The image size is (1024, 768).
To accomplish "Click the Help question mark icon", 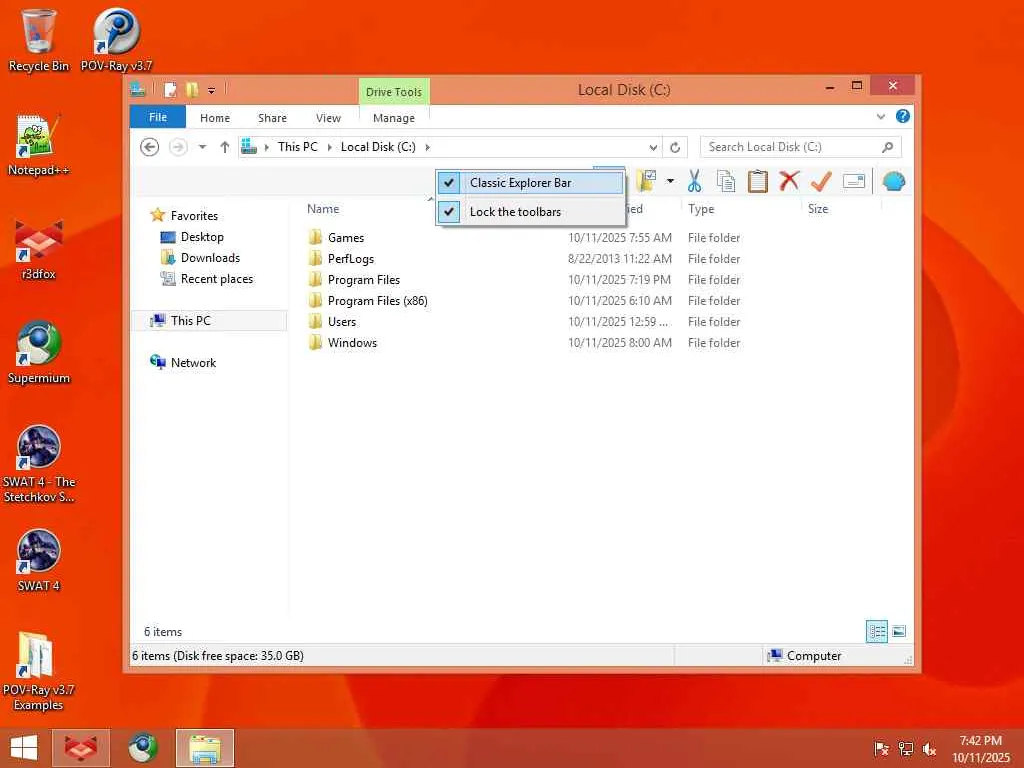I will [x=903, y=116].
